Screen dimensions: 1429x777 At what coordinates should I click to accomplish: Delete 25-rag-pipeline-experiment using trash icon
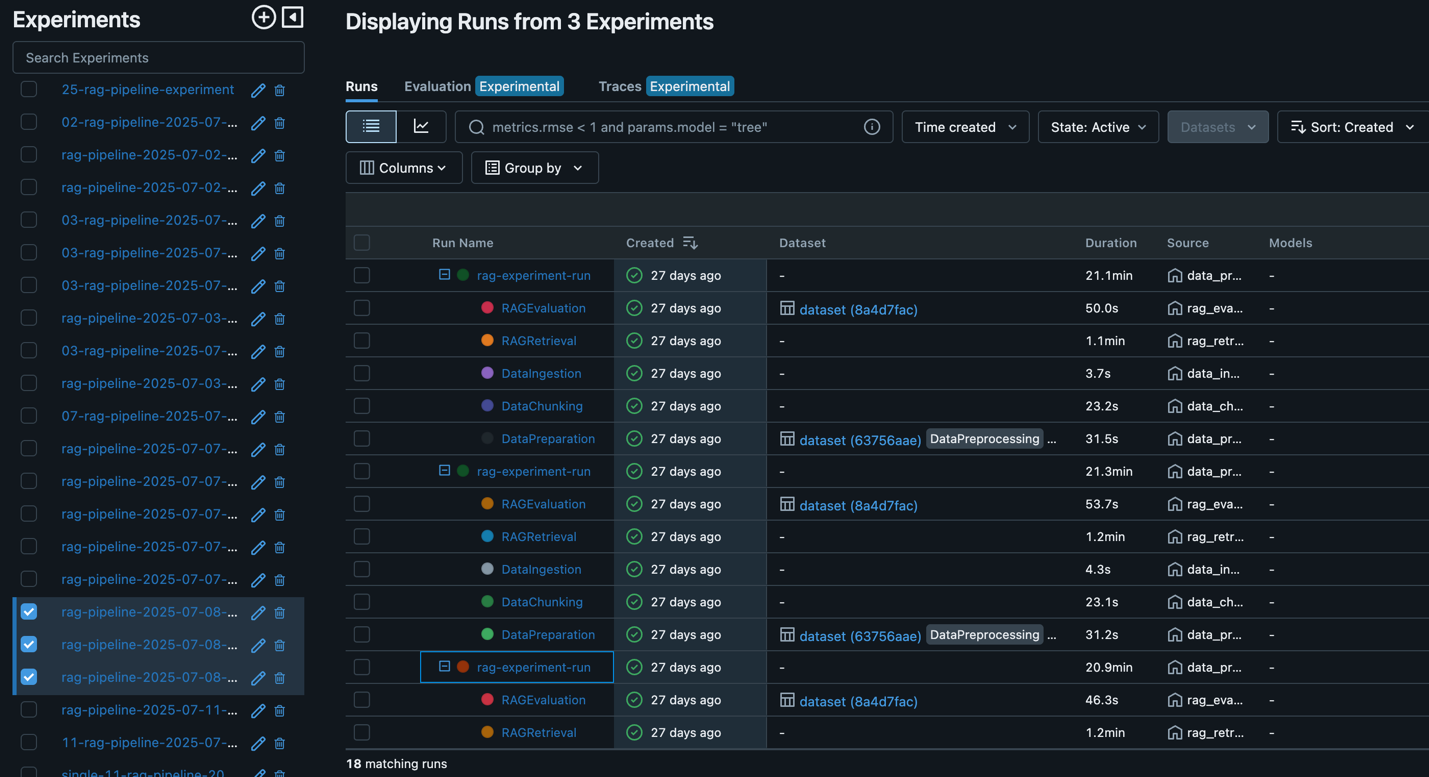(x=280, y=90)
